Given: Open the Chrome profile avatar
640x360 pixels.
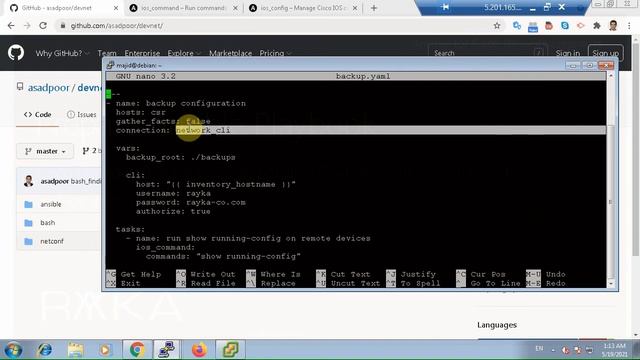Looking at the screenshot, I should pos(613,26).
